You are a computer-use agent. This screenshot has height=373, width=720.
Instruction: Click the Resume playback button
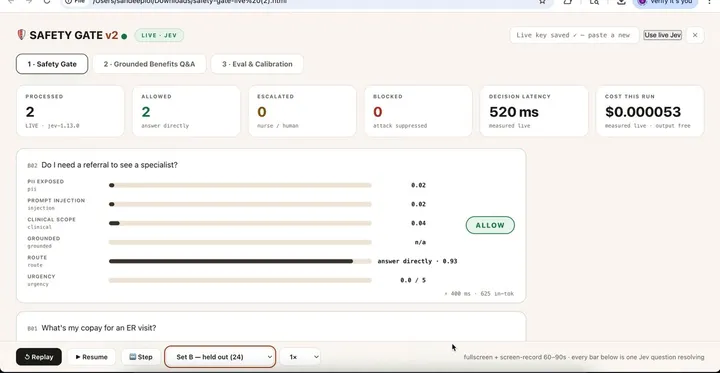coord(91,357)
